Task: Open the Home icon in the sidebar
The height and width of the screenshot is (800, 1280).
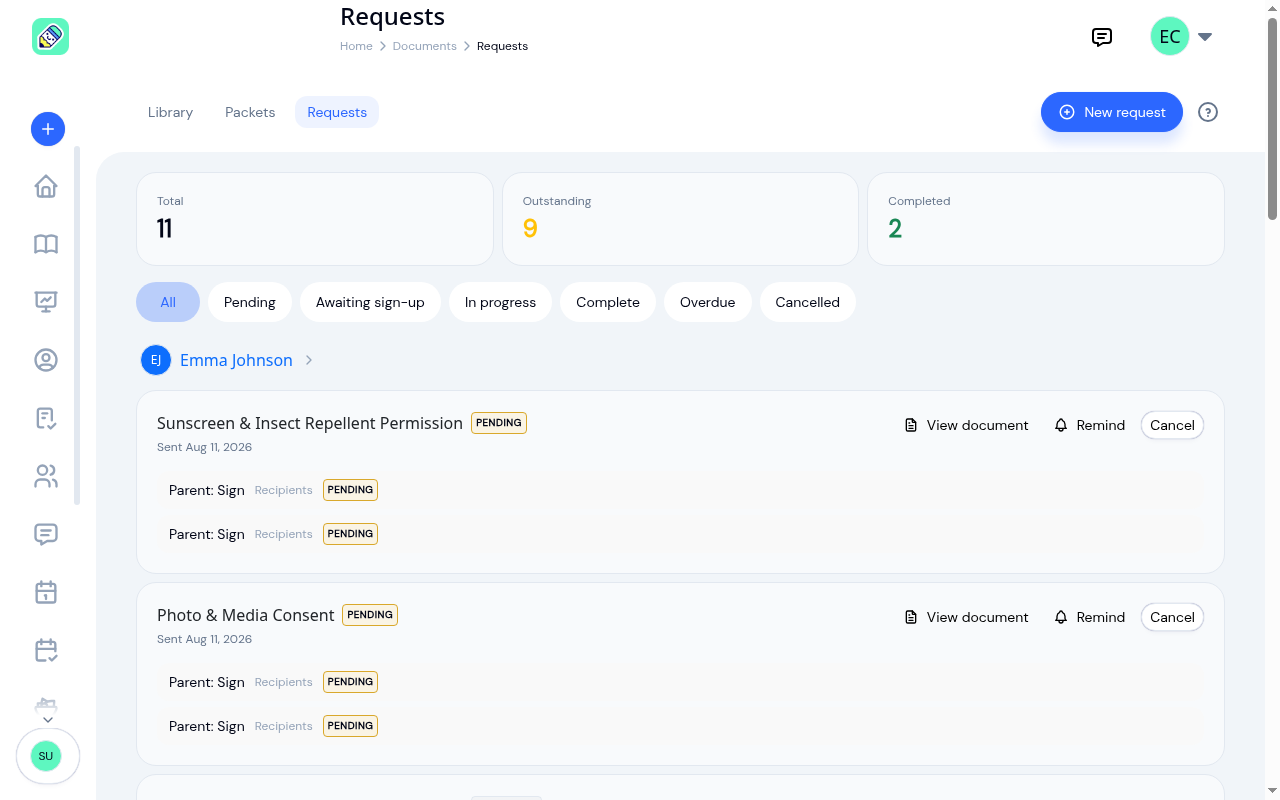Action: click(46, 187)
